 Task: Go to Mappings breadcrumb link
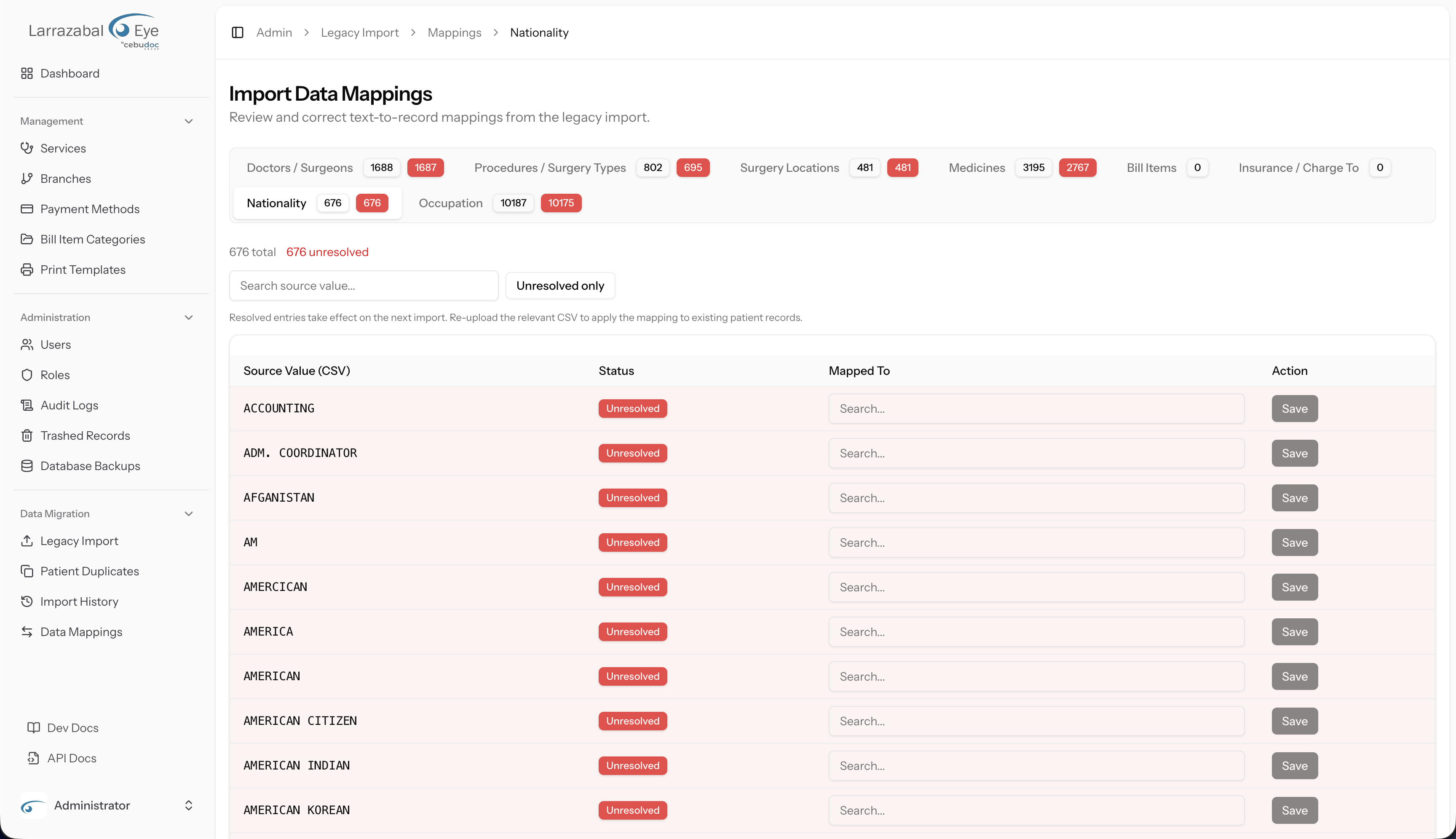click(x=454, y=32)
